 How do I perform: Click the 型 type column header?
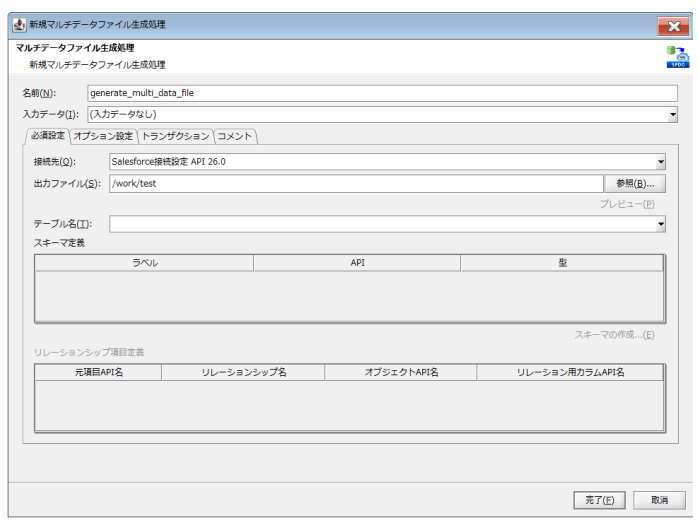[562, 263]
